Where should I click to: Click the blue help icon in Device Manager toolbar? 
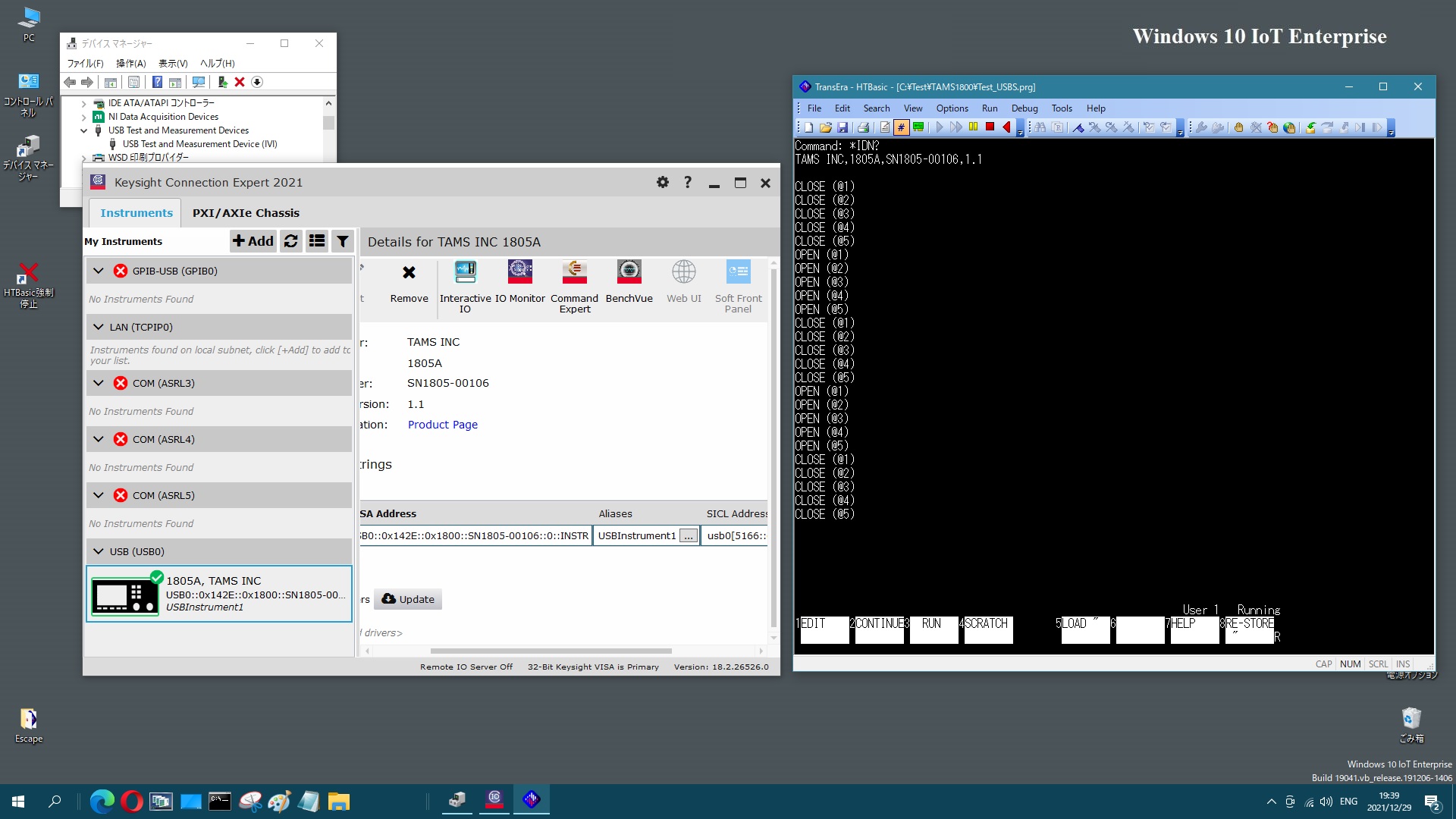(157, 82)
